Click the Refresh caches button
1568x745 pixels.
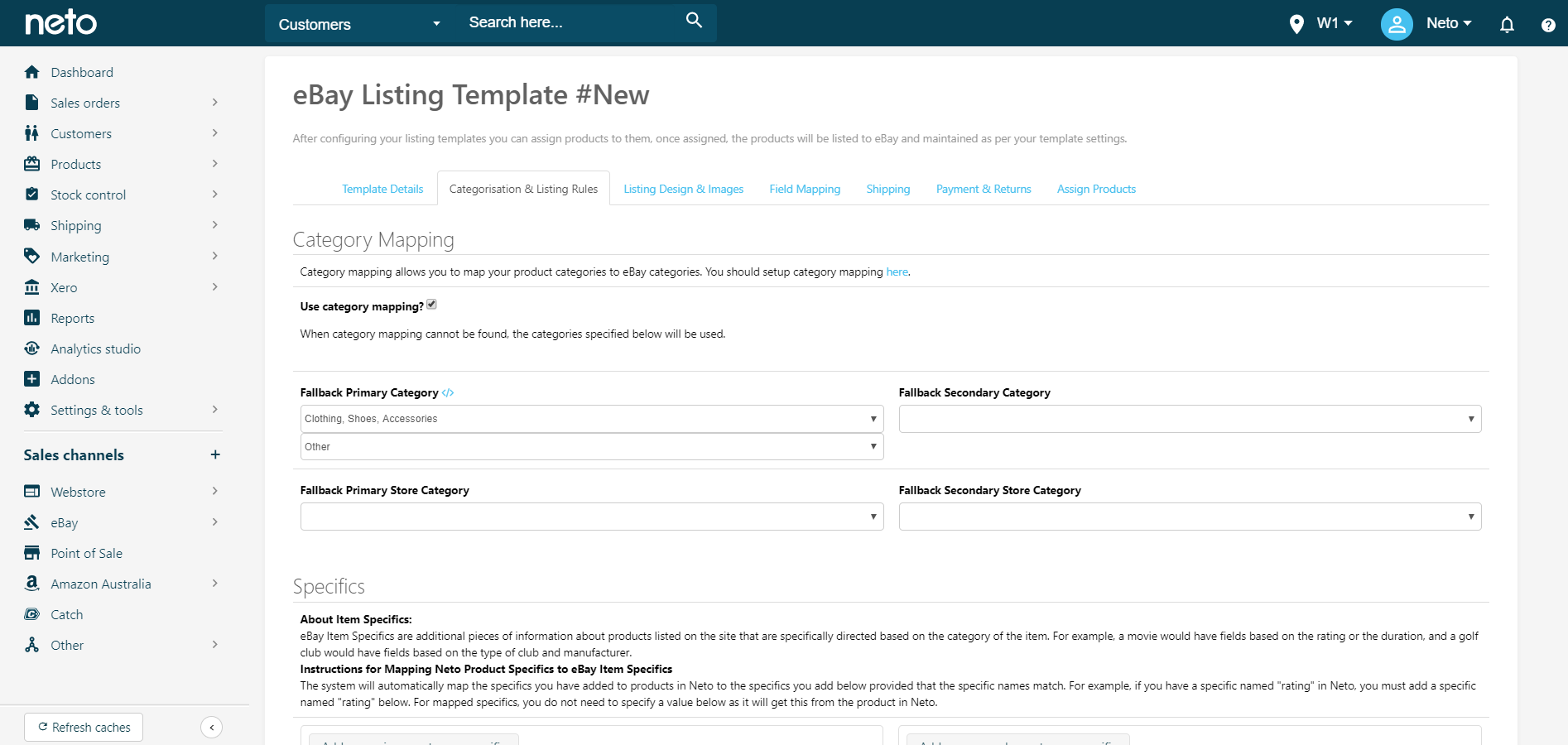click(x=84, y=728)
